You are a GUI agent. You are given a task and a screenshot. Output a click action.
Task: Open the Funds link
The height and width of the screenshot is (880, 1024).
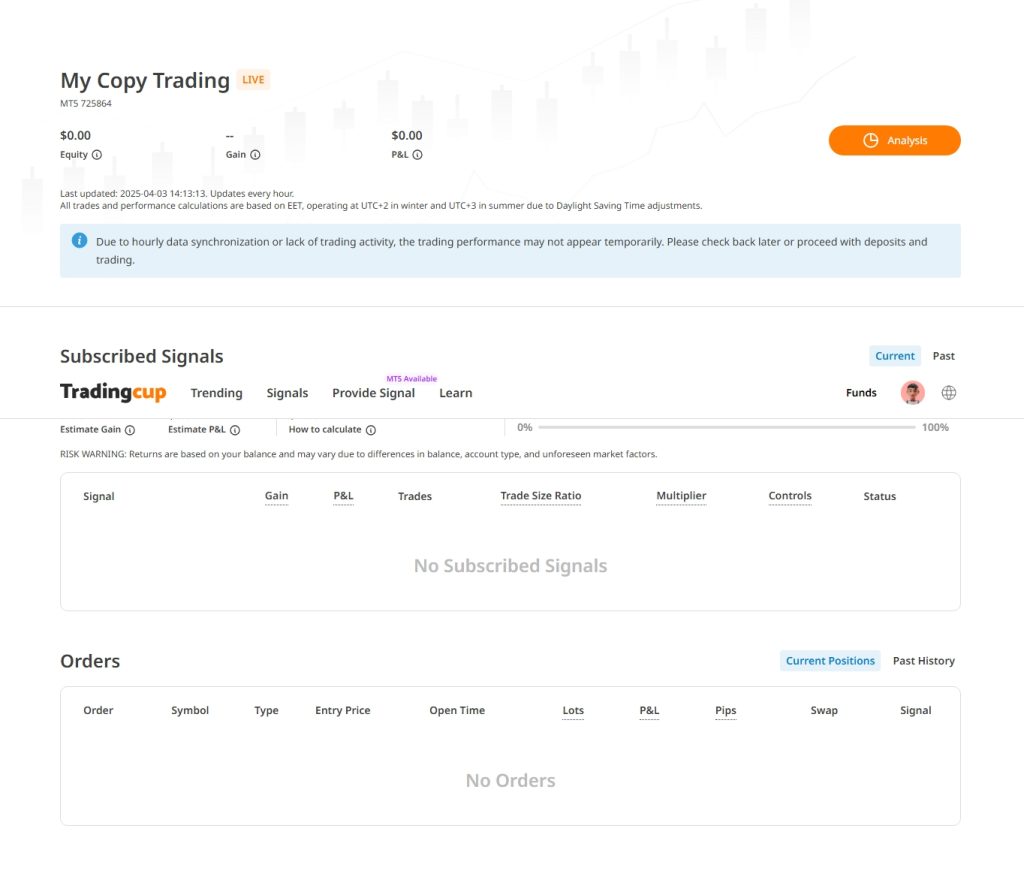[x=861, y=393]
